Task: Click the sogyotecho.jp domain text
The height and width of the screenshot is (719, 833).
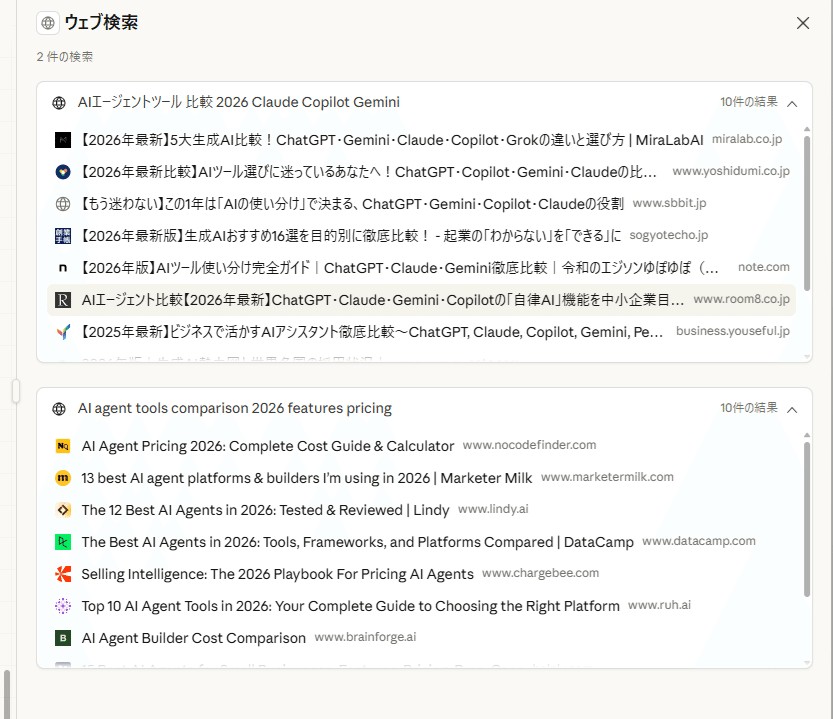Action: point(669,235)
